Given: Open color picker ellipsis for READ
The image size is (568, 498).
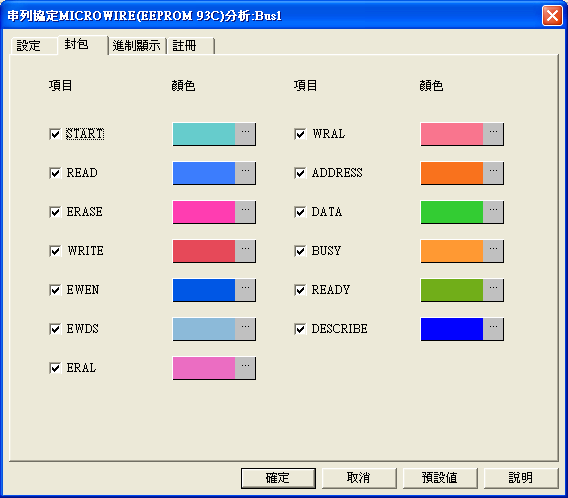Looking at the screenshot, I should click(x=245, y=173).
